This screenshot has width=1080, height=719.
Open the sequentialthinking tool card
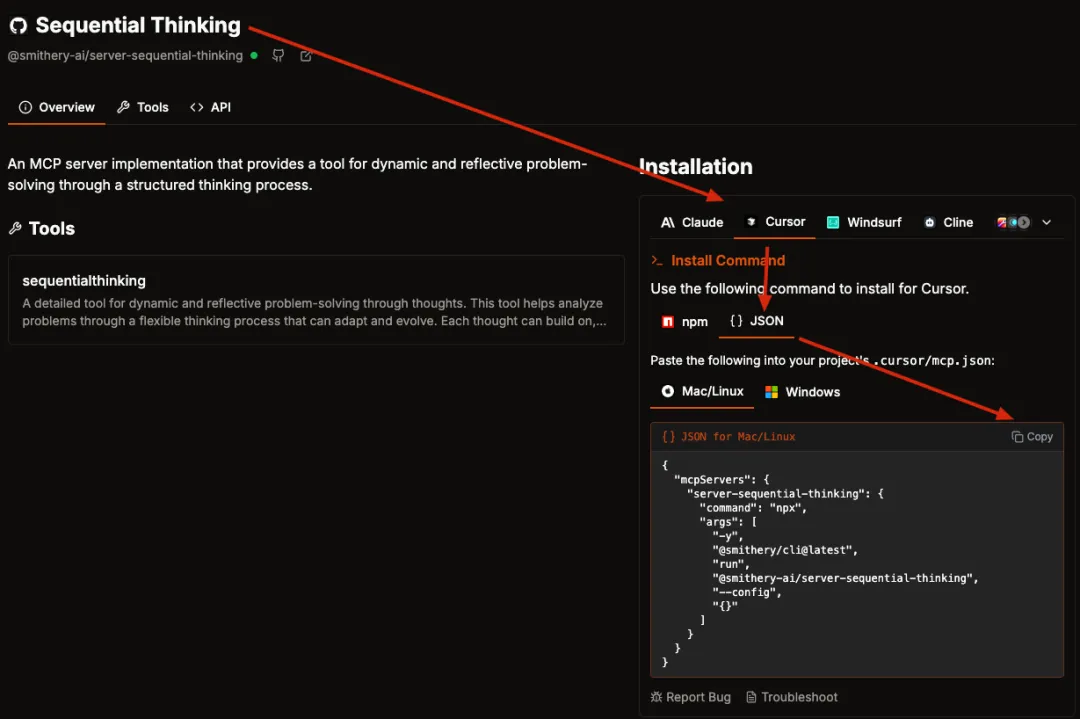316,300
